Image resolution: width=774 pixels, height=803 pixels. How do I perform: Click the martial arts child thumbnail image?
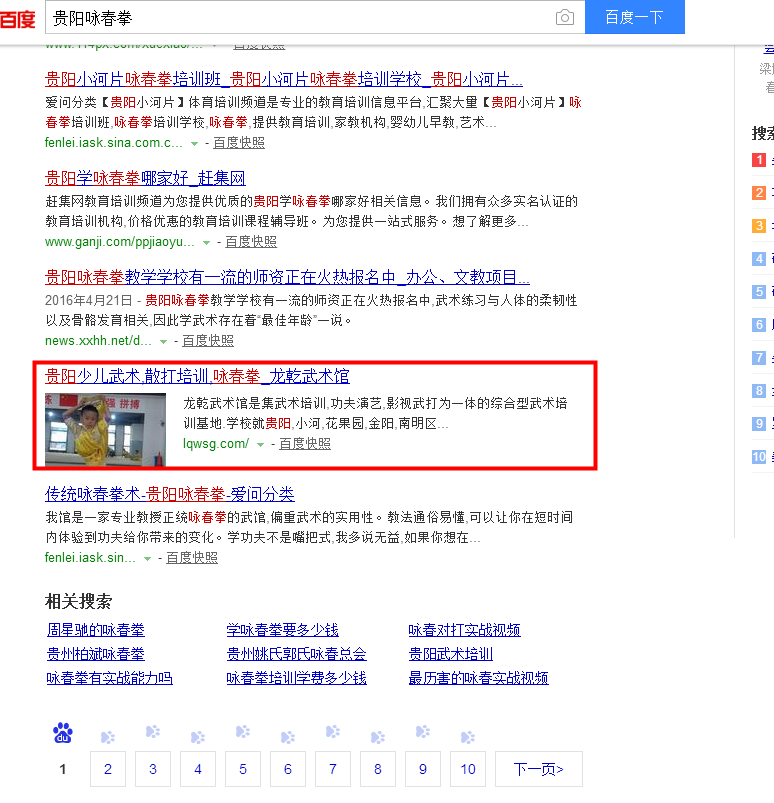(106, 429)
